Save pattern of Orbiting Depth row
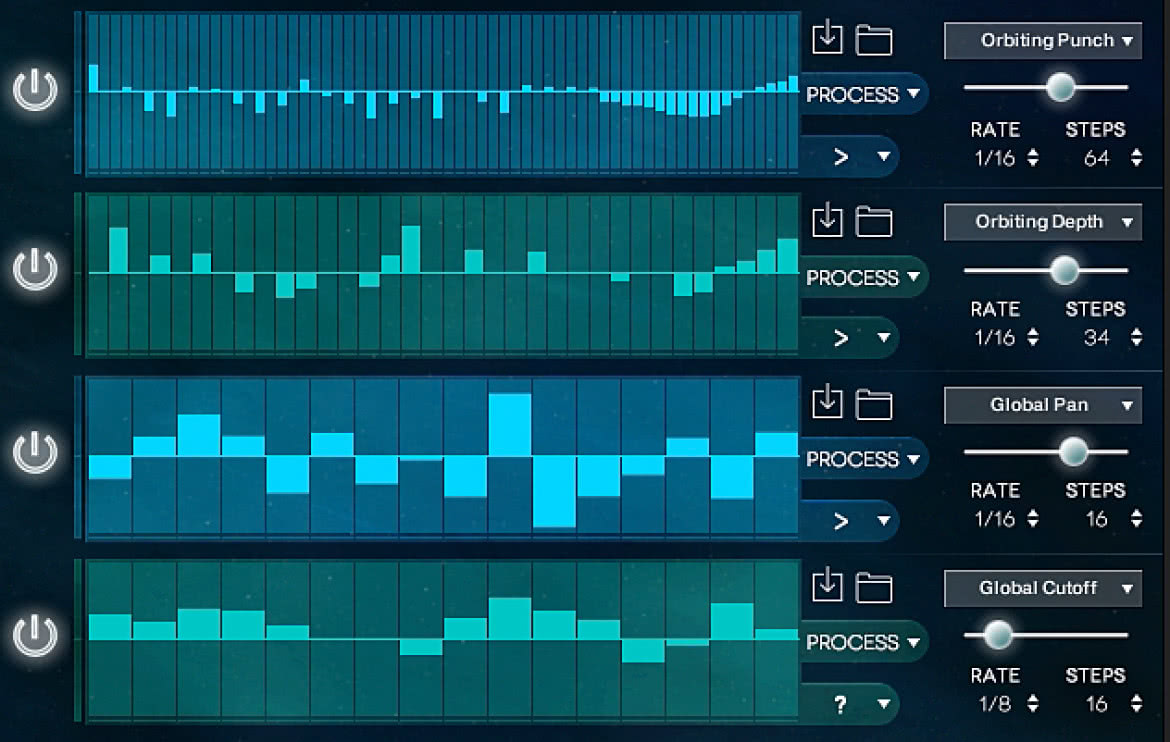Image resolution: width=1170 pixels, height=742 pixels. [827, 220]
